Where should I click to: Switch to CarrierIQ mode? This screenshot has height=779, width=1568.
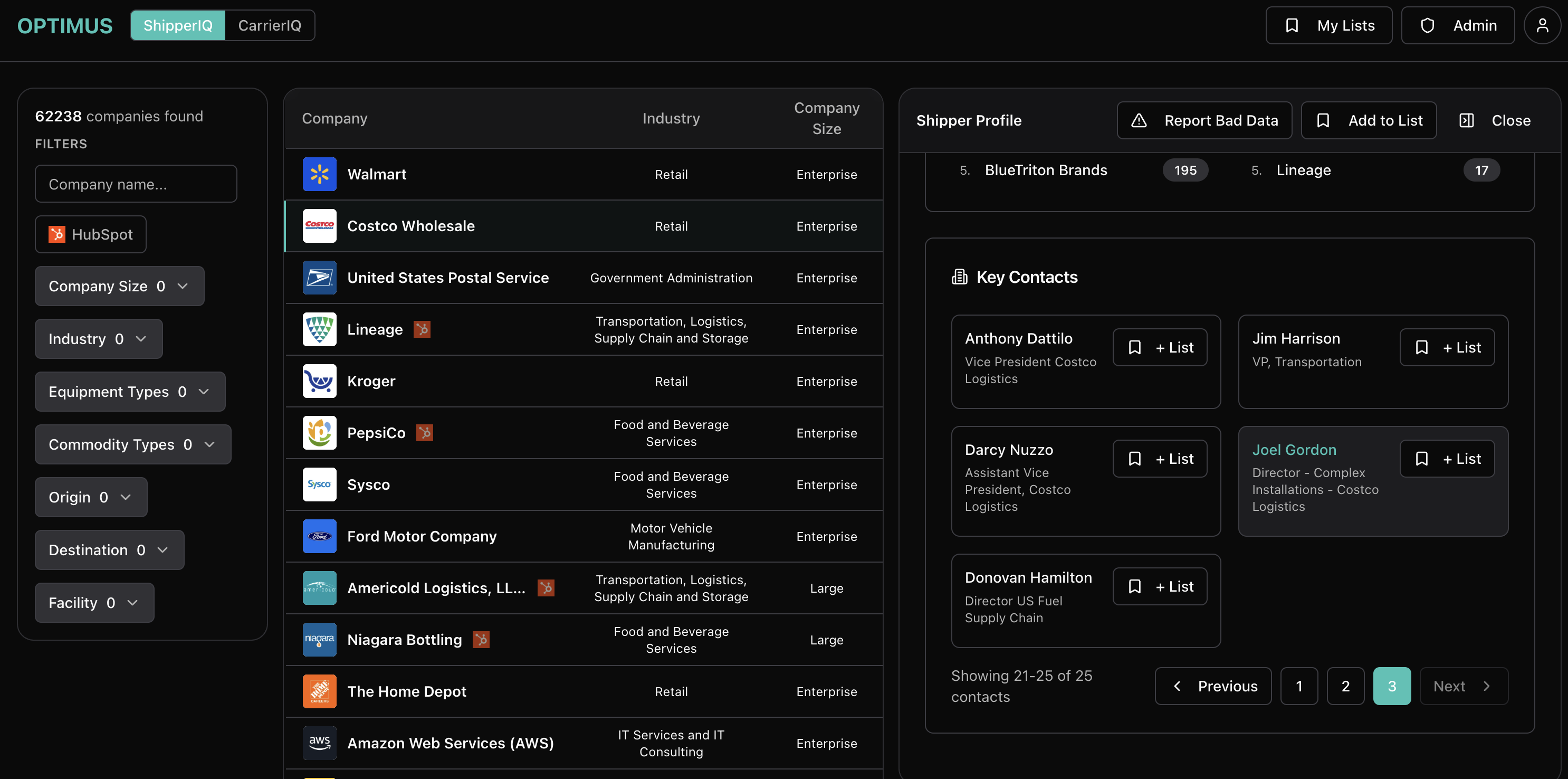pyautogui.click(x=269, y=25)
